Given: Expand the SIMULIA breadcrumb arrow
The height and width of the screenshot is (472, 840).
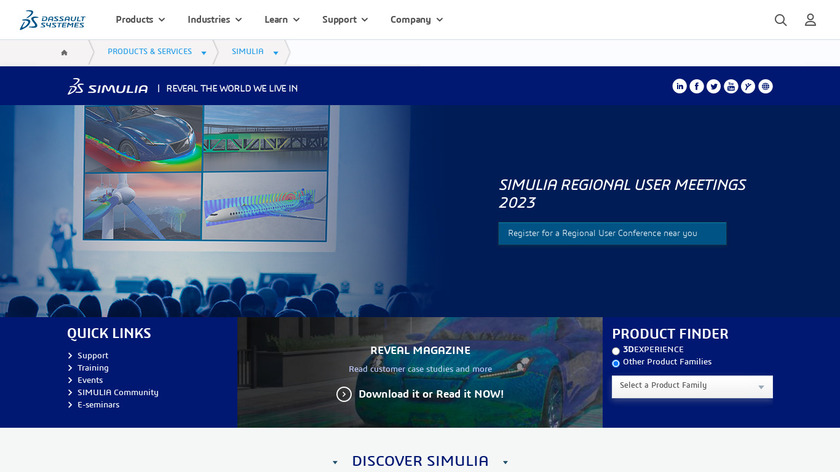Looking at the screenshot, I should click(x=276, y=53).
